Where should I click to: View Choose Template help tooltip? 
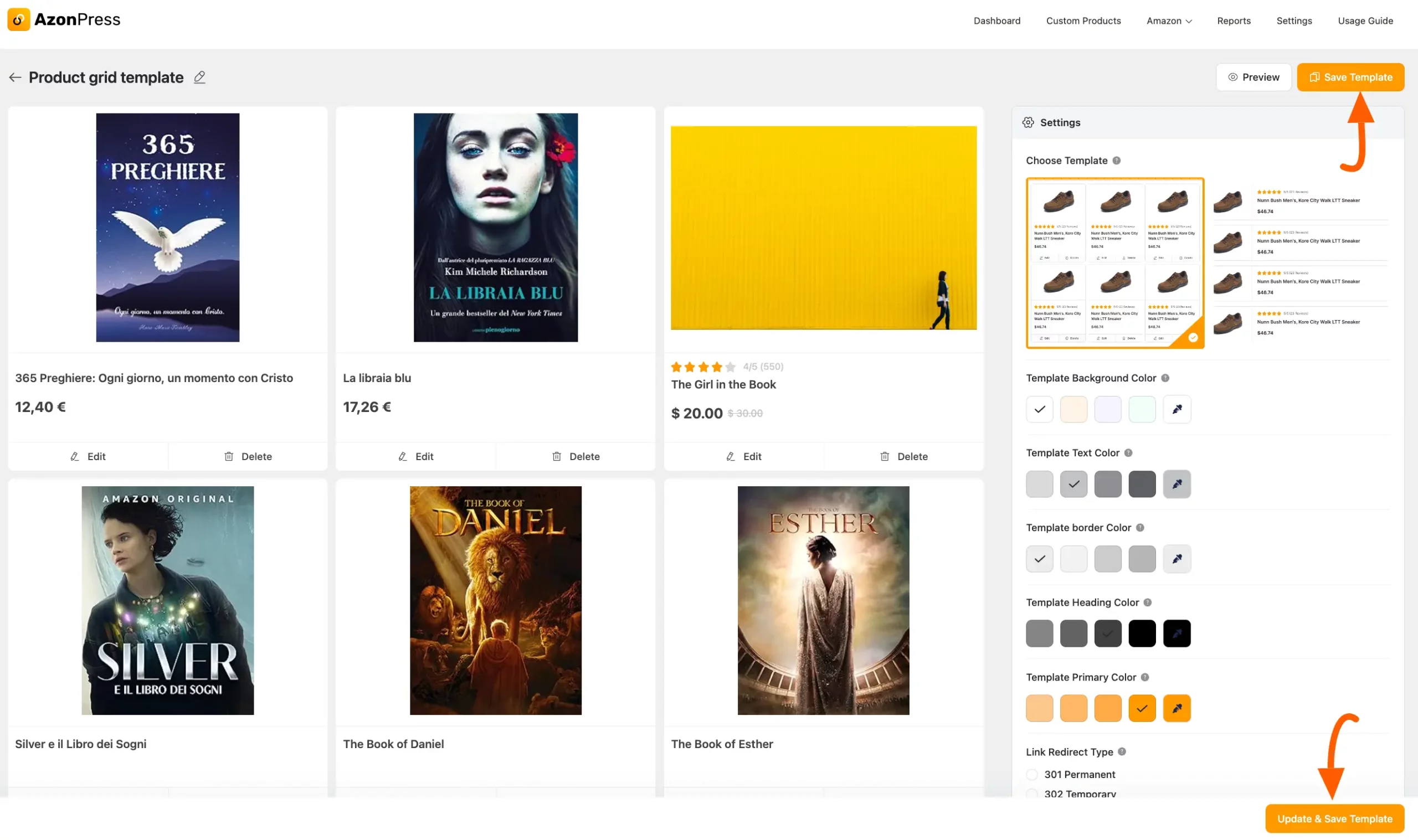click(x=1116, y=161)
